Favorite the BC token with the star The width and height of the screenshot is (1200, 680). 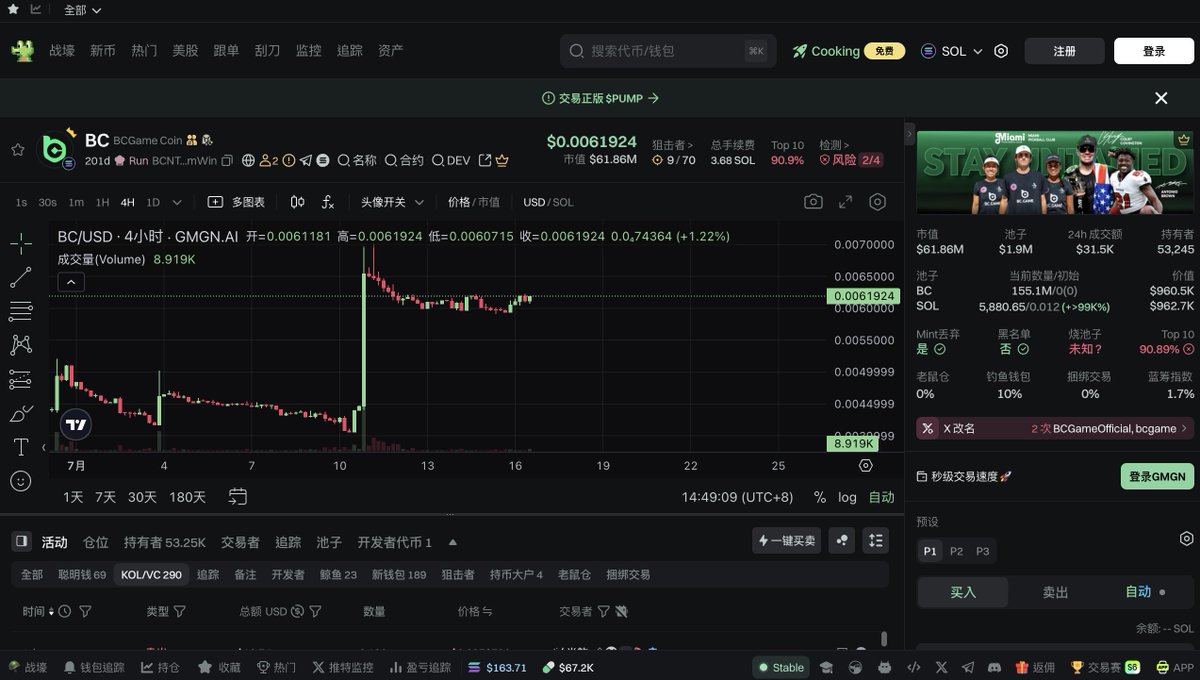coord(17,150)
